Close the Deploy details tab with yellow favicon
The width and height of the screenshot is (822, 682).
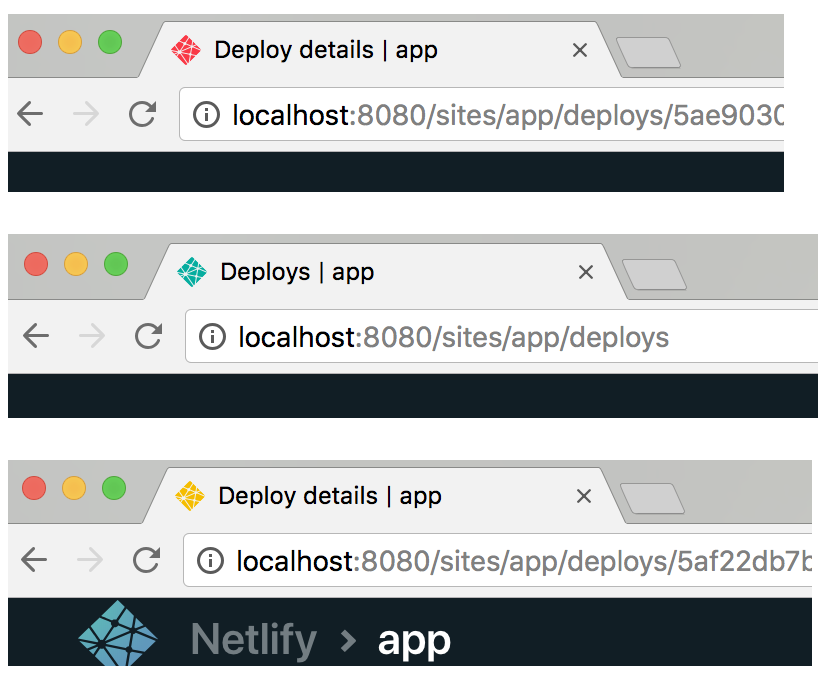(x=584, y=496)
